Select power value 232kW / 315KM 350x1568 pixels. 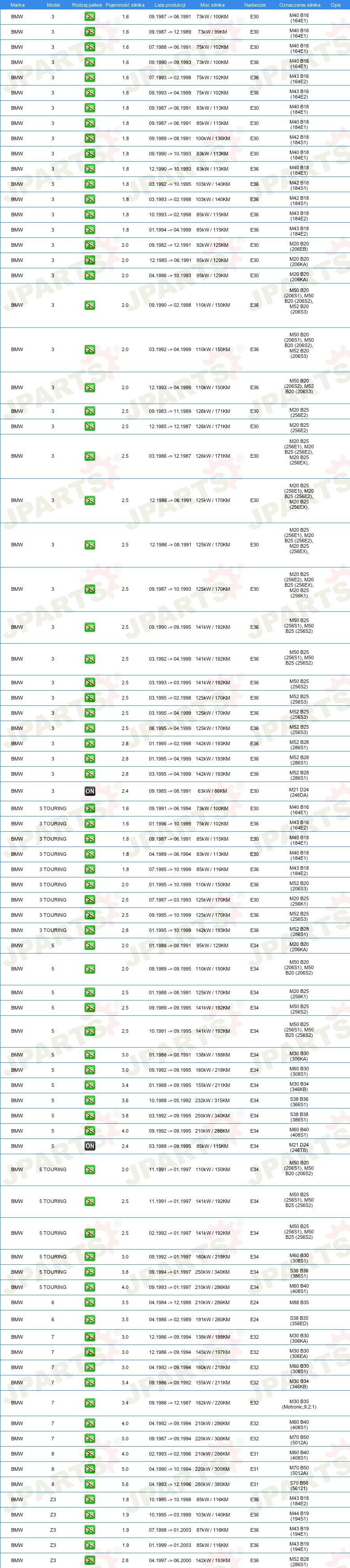213,1100
